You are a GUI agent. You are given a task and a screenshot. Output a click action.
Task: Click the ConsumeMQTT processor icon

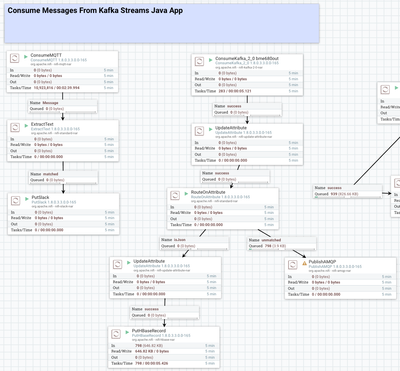15,58
